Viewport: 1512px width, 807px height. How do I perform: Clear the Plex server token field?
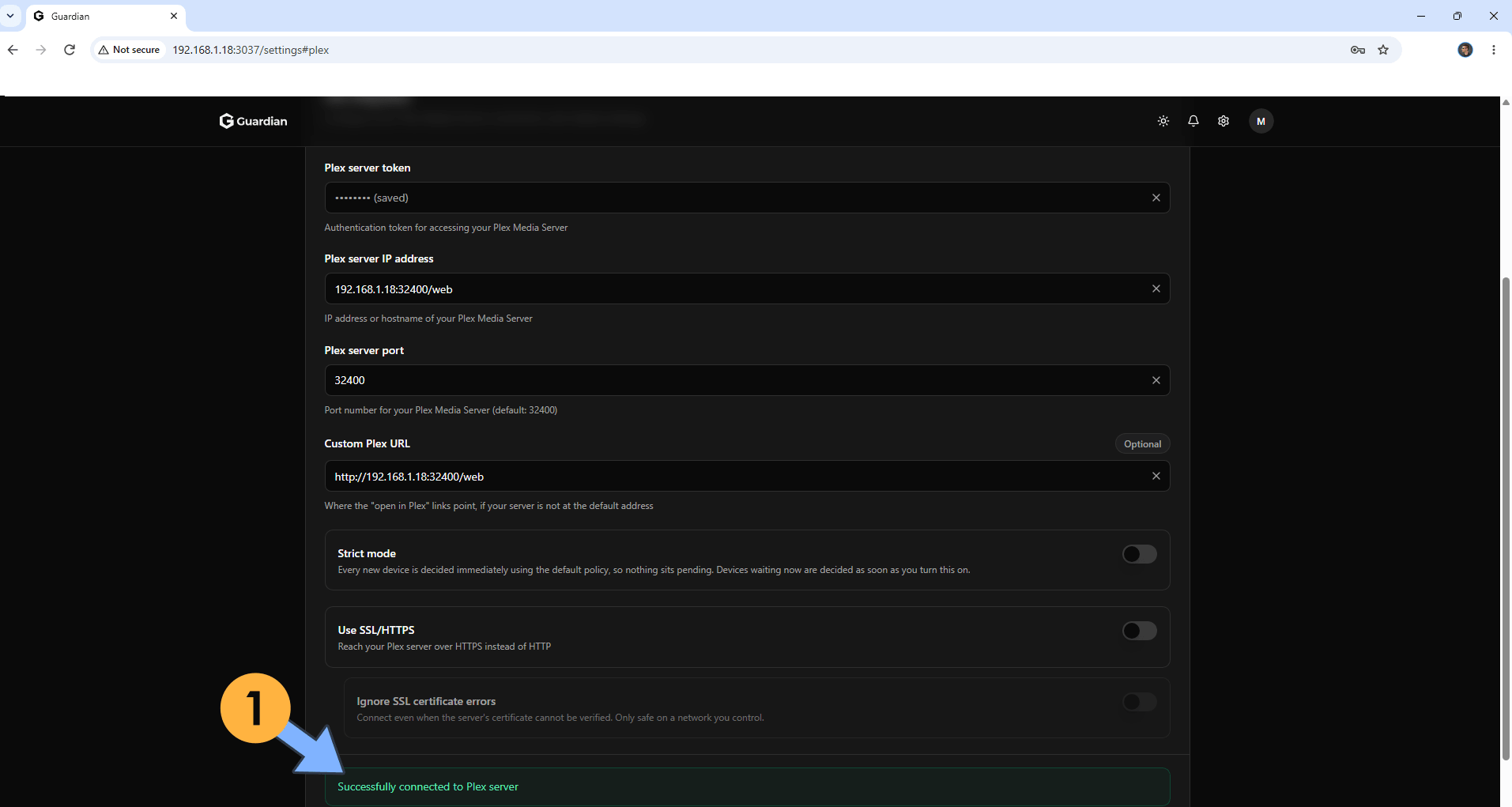[1156, 198]
